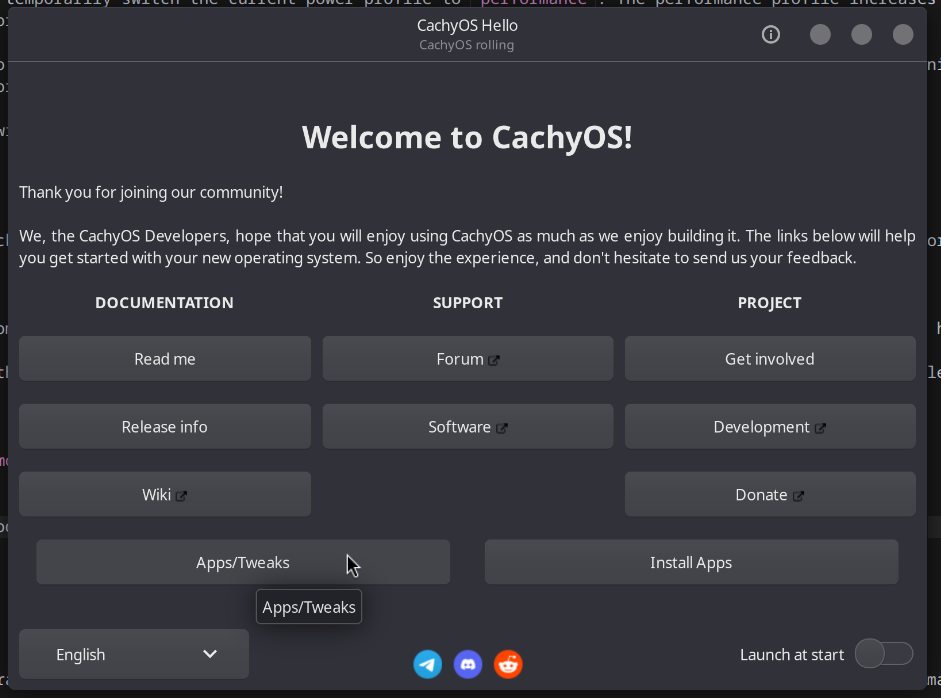941x698 pixels.
Task: Click the SUPPORT column heading
Action: tap(468, 302)
